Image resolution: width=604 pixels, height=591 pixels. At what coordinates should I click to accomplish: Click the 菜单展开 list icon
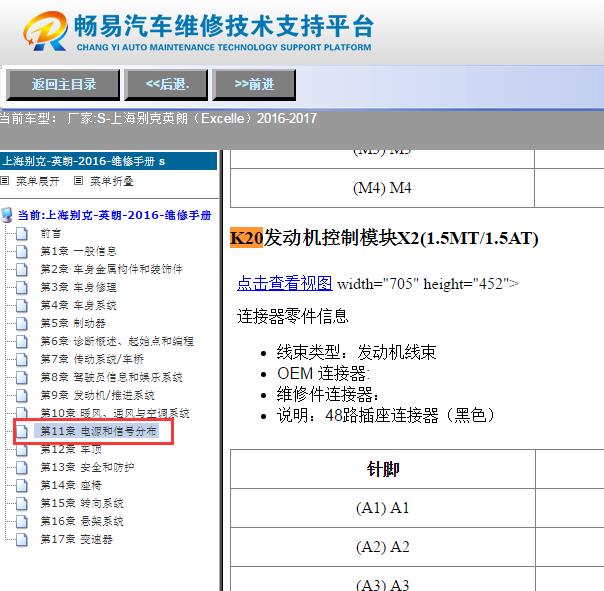pos(5,180)
